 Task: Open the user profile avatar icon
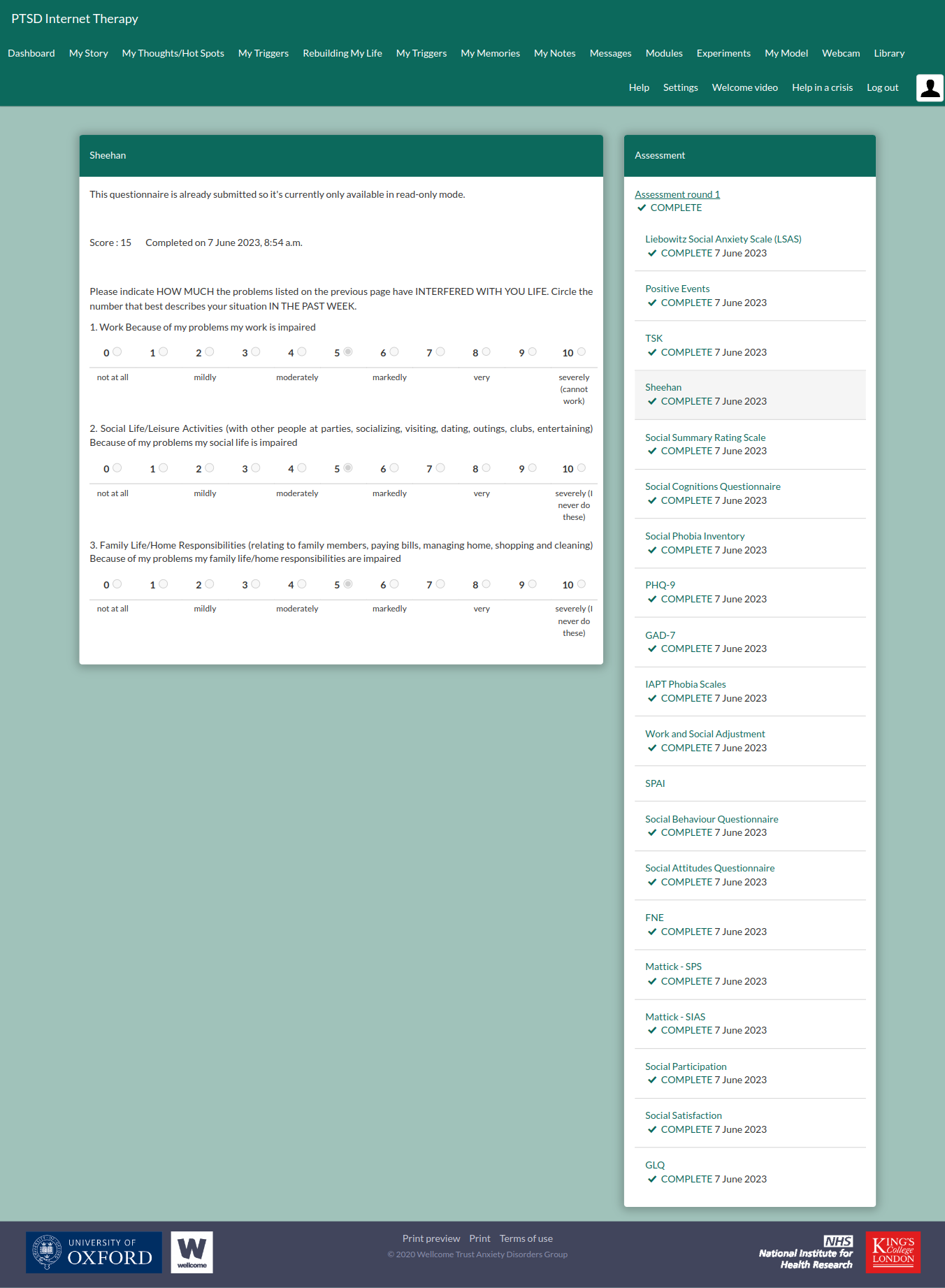(x=930, y=88)
